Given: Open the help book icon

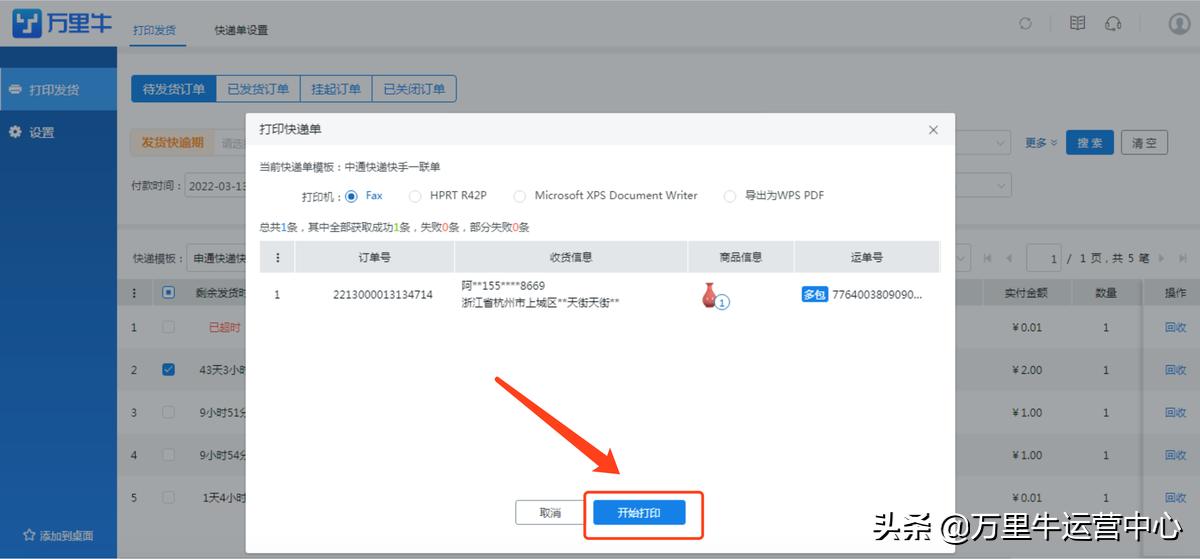Looking at the screenshot, I should pos(1077,23).
